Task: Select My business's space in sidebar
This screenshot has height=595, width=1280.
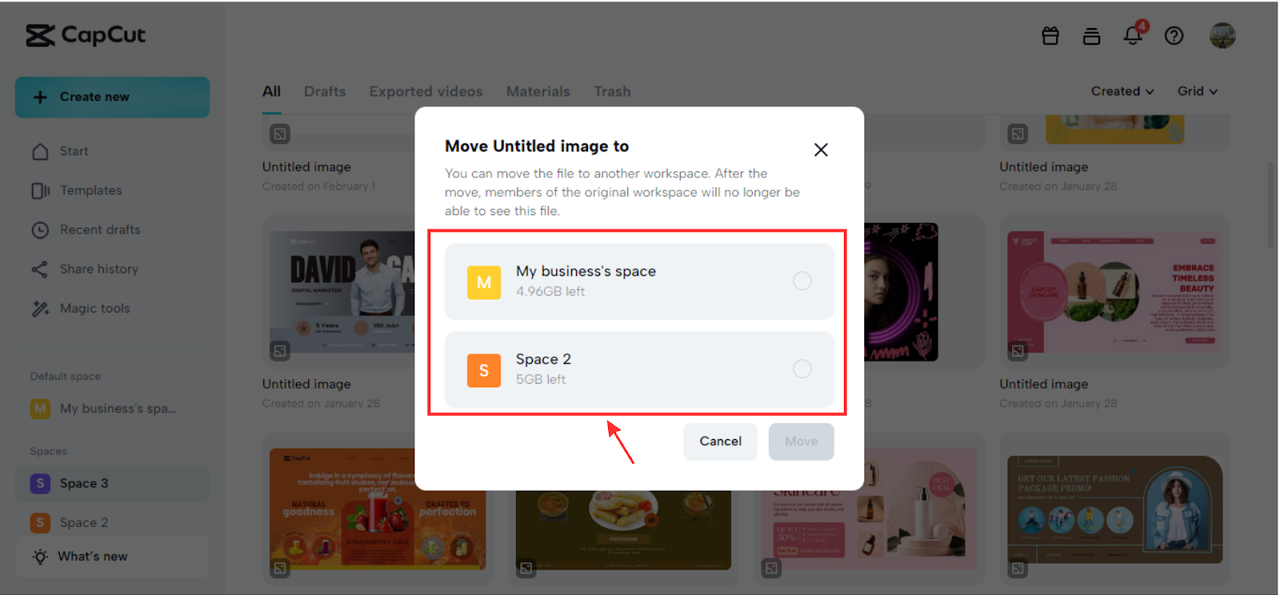Action: [112, 408]
